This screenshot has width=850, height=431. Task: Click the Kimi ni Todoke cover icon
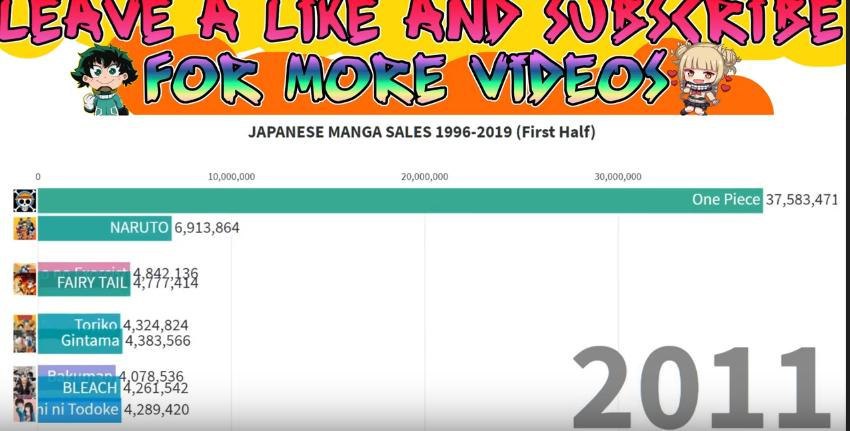click(x=25, y=410)
